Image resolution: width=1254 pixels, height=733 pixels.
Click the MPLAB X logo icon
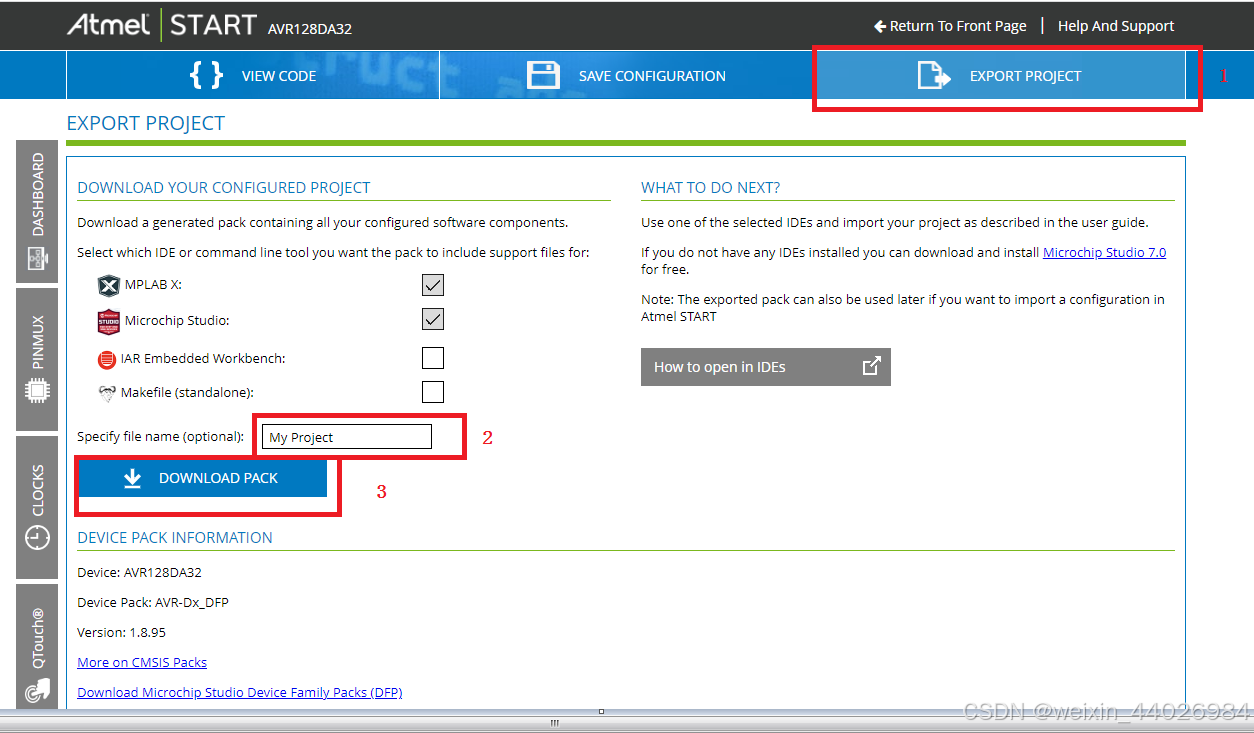click(108, 286)
